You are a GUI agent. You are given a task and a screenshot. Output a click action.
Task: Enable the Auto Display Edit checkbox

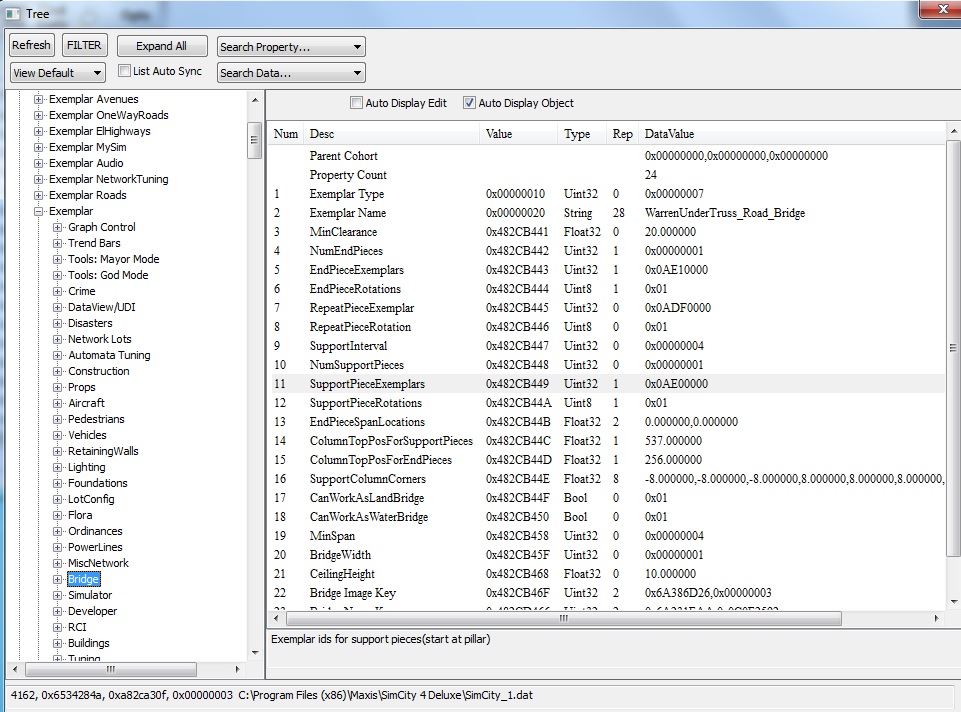tap(356, 103)
